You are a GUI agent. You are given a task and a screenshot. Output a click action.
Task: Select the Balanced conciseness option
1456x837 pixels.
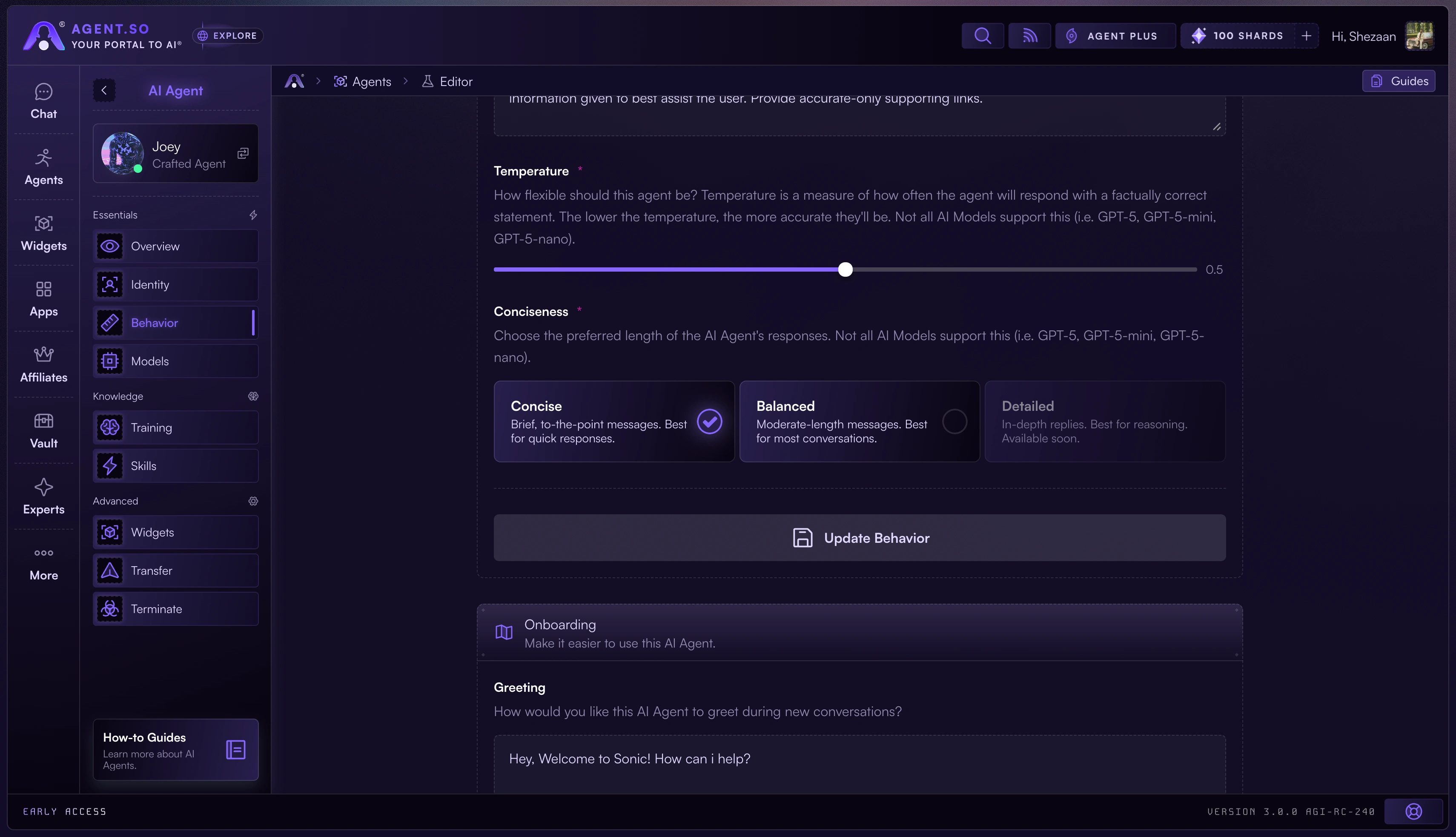(859, 421)
